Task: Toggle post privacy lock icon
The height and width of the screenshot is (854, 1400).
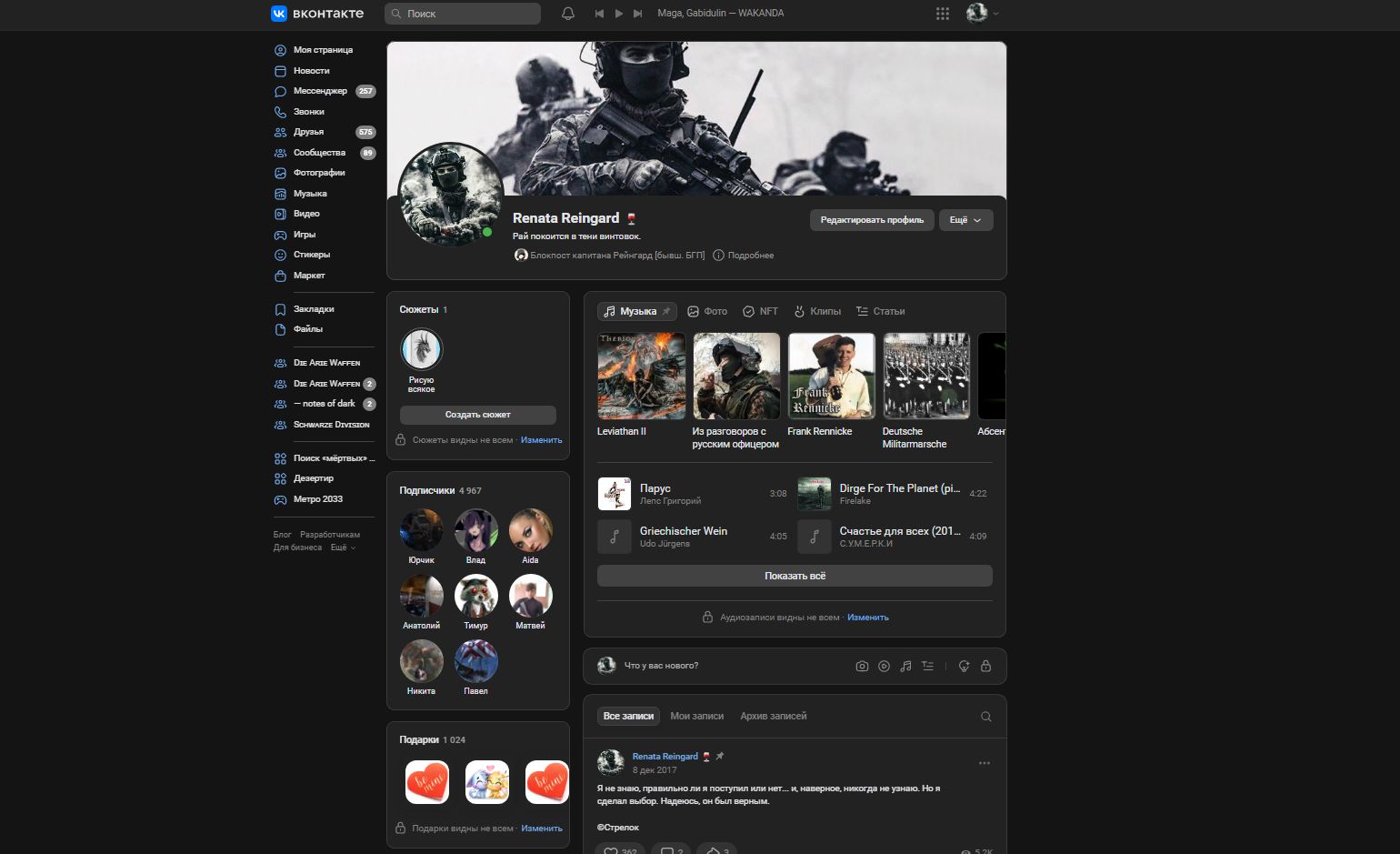Action: click(x=985, y=666)
